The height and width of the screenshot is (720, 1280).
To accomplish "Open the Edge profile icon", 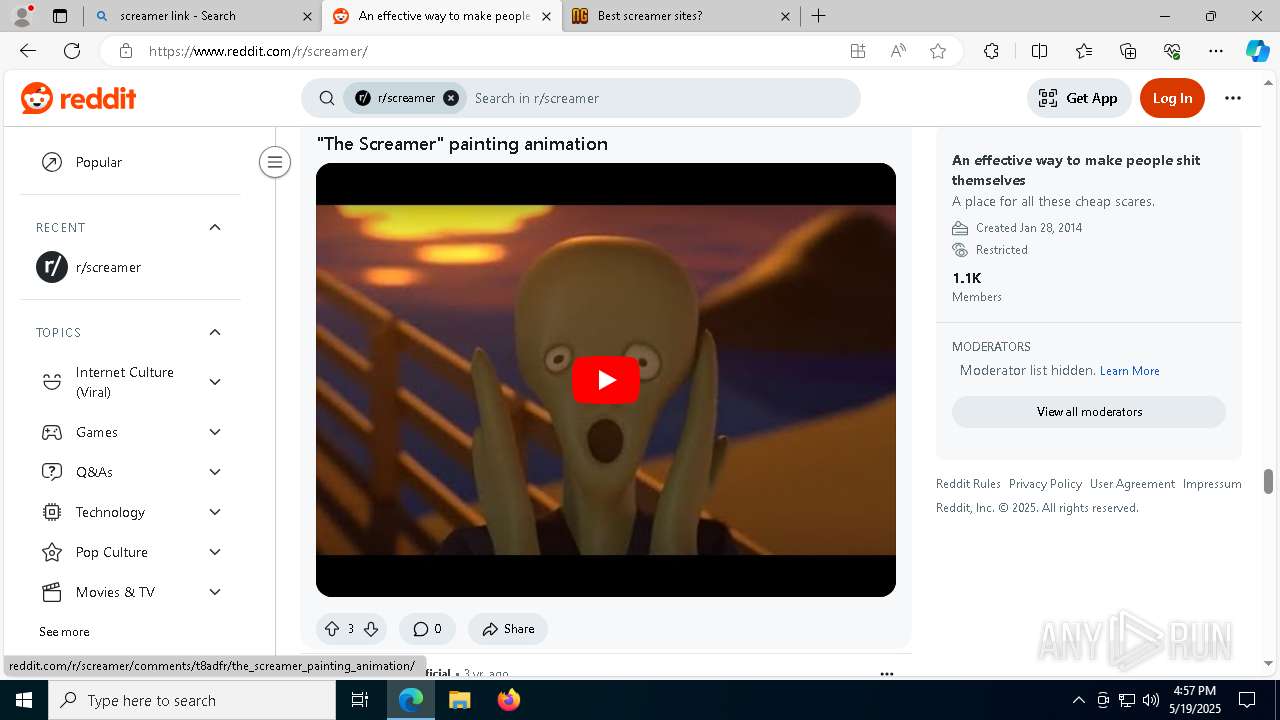I will pyautogui.click(x=22, y=16).
